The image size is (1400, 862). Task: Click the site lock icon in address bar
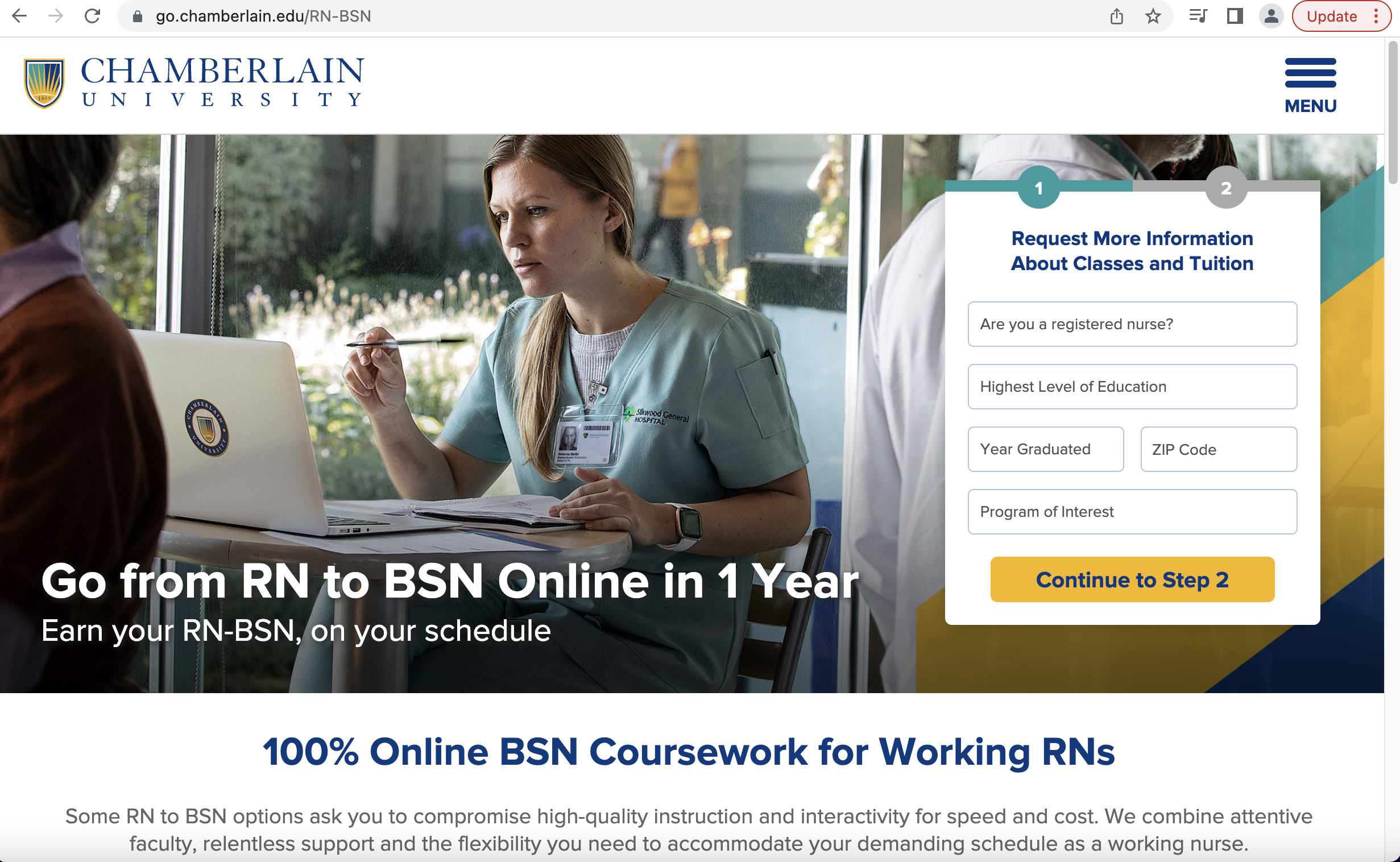point(138,16)
